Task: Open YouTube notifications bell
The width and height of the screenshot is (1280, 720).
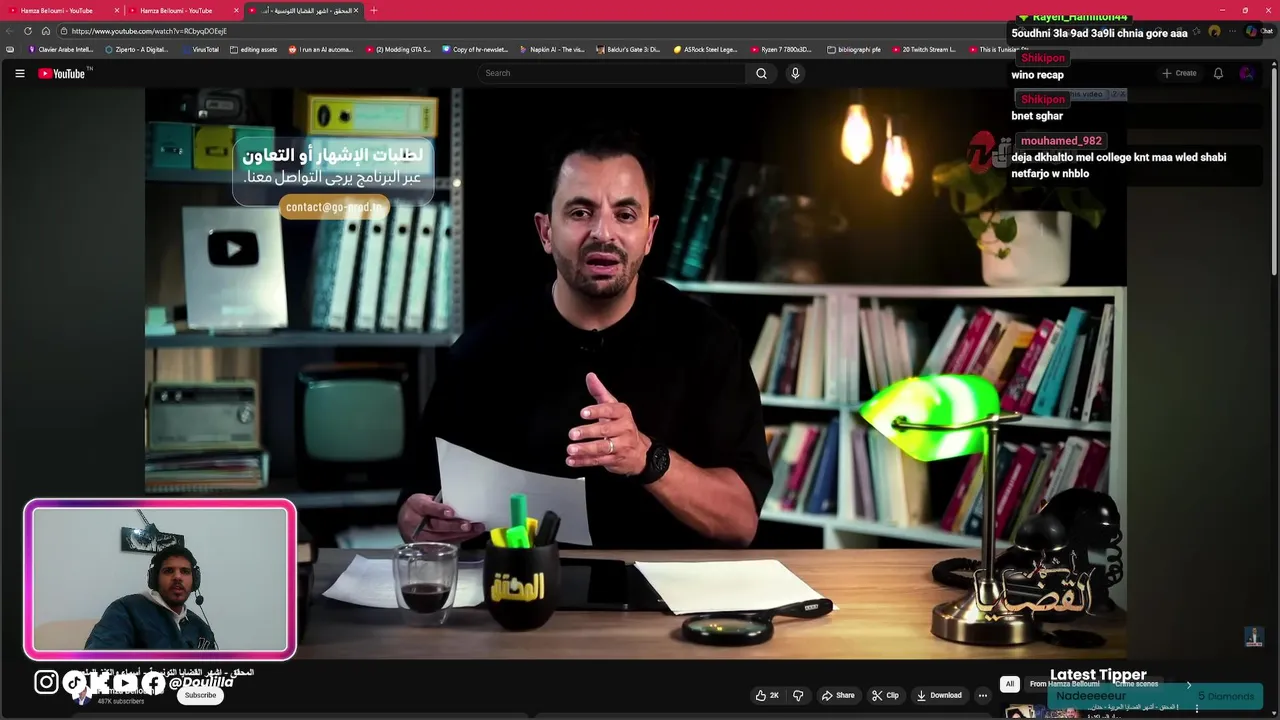Action: (1218, 73)
